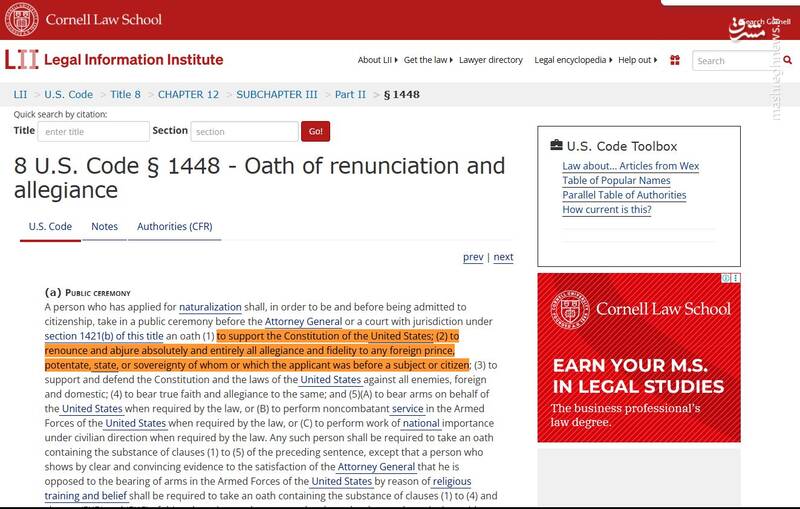Open the next section link
The image size is (800, 509).
(503, 257)
